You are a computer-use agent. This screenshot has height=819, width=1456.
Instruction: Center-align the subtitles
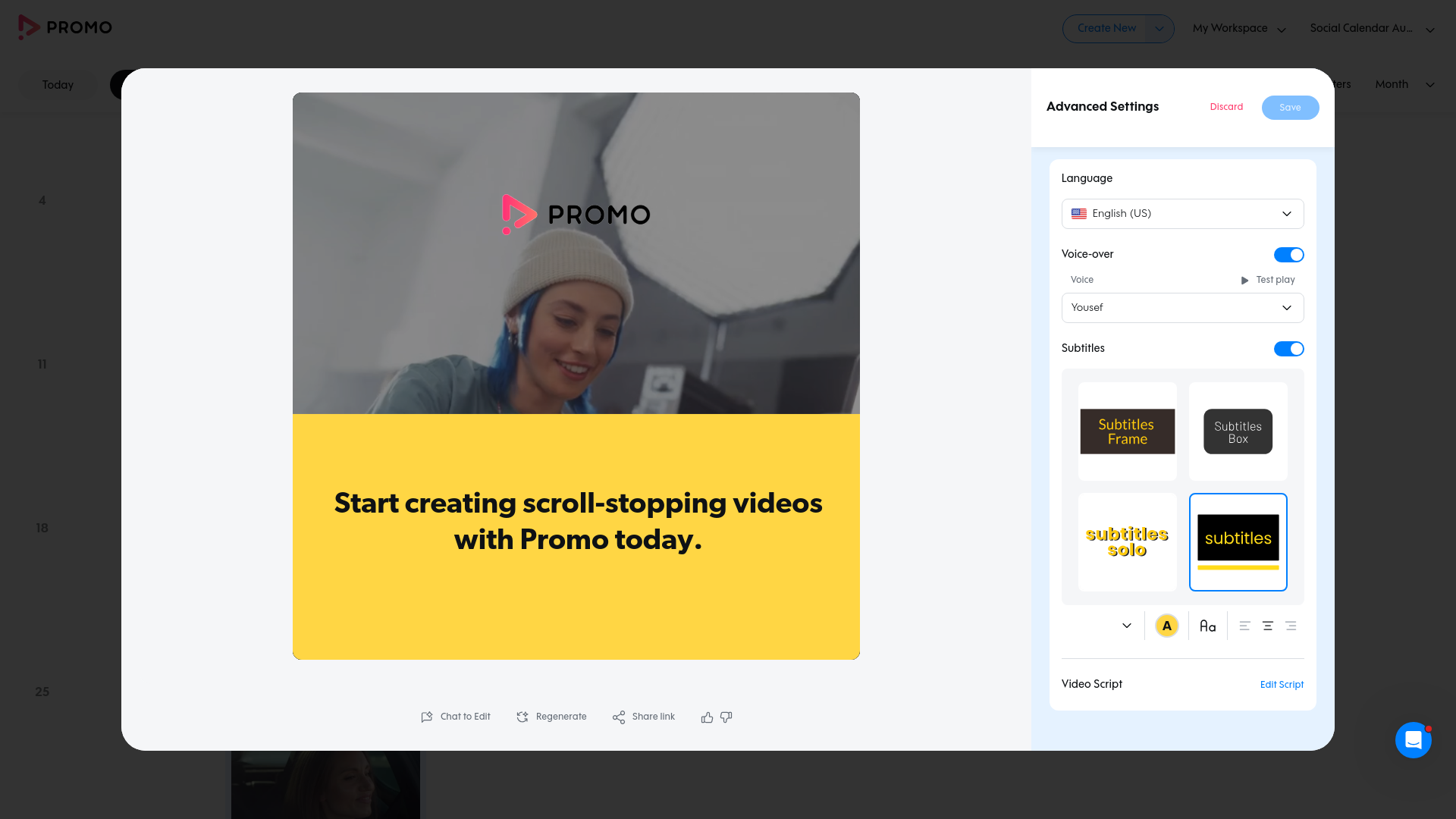point(1268,626)
